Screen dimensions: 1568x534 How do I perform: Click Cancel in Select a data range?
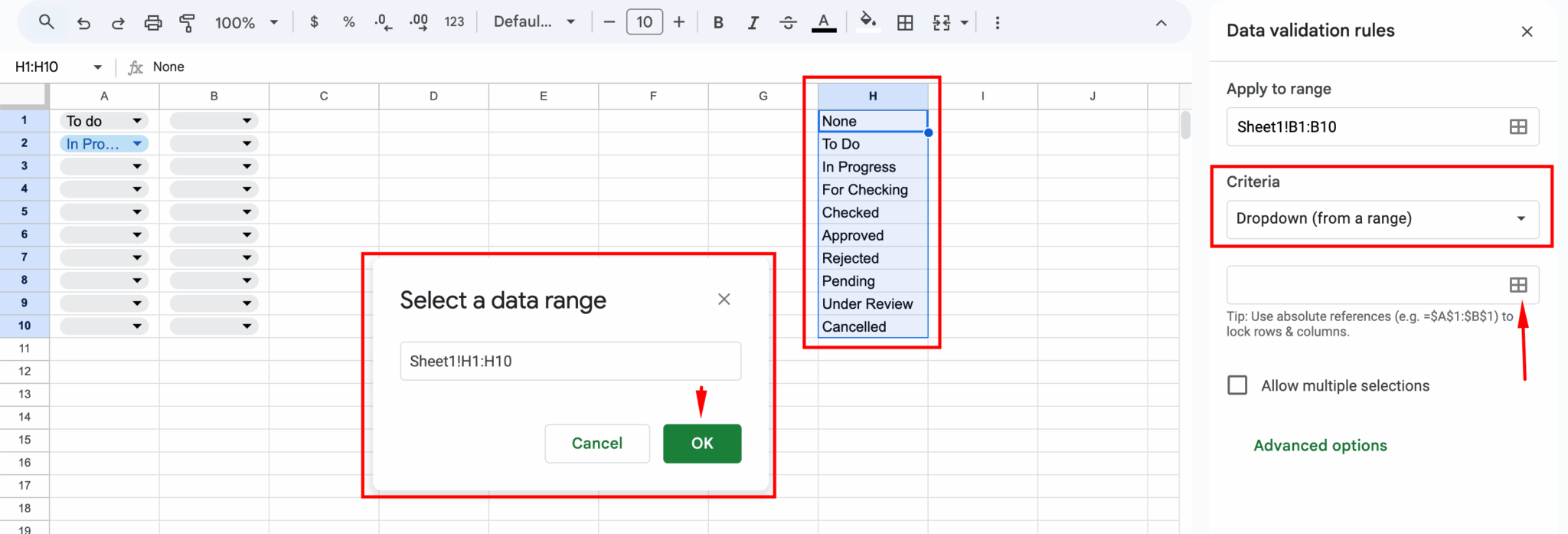pyautogui.click(x=597, y=444)
